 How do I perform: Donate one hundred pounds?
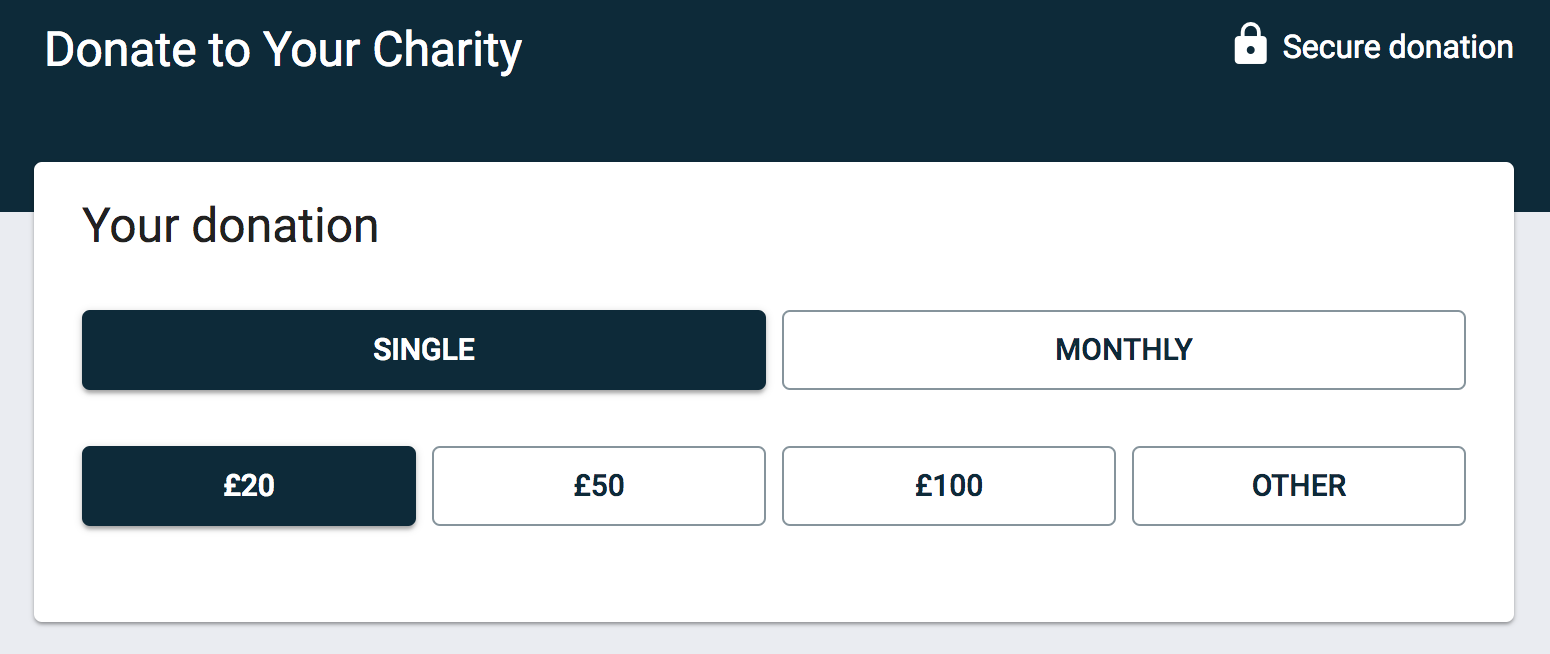coord(948,486)
